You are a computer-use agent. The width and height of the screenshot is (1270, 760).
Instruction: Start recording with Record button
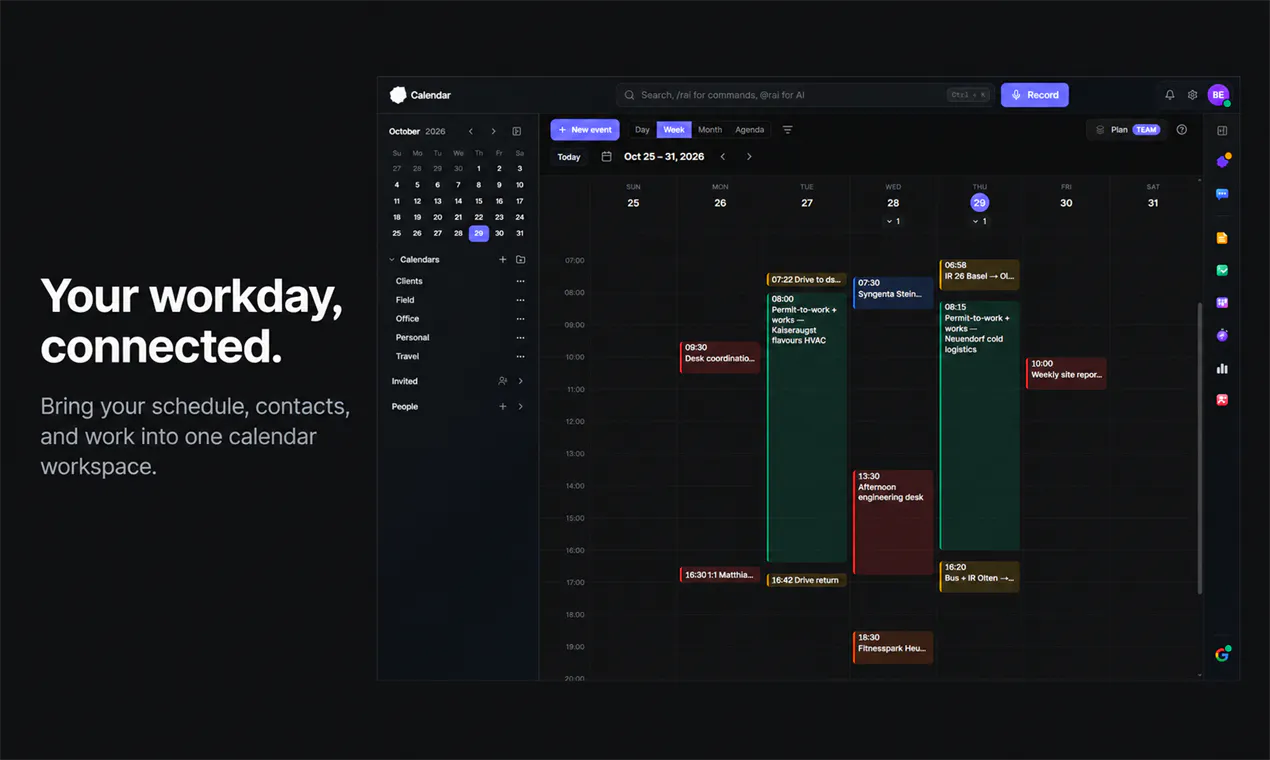1035,95
